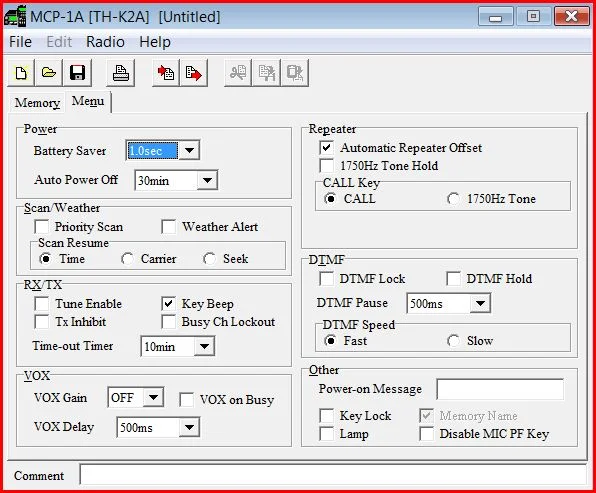Open the Time-out Timer dropdown
The width and height of the screenshot is (596, 493).
pyautogui.click(x=204, y=346)
